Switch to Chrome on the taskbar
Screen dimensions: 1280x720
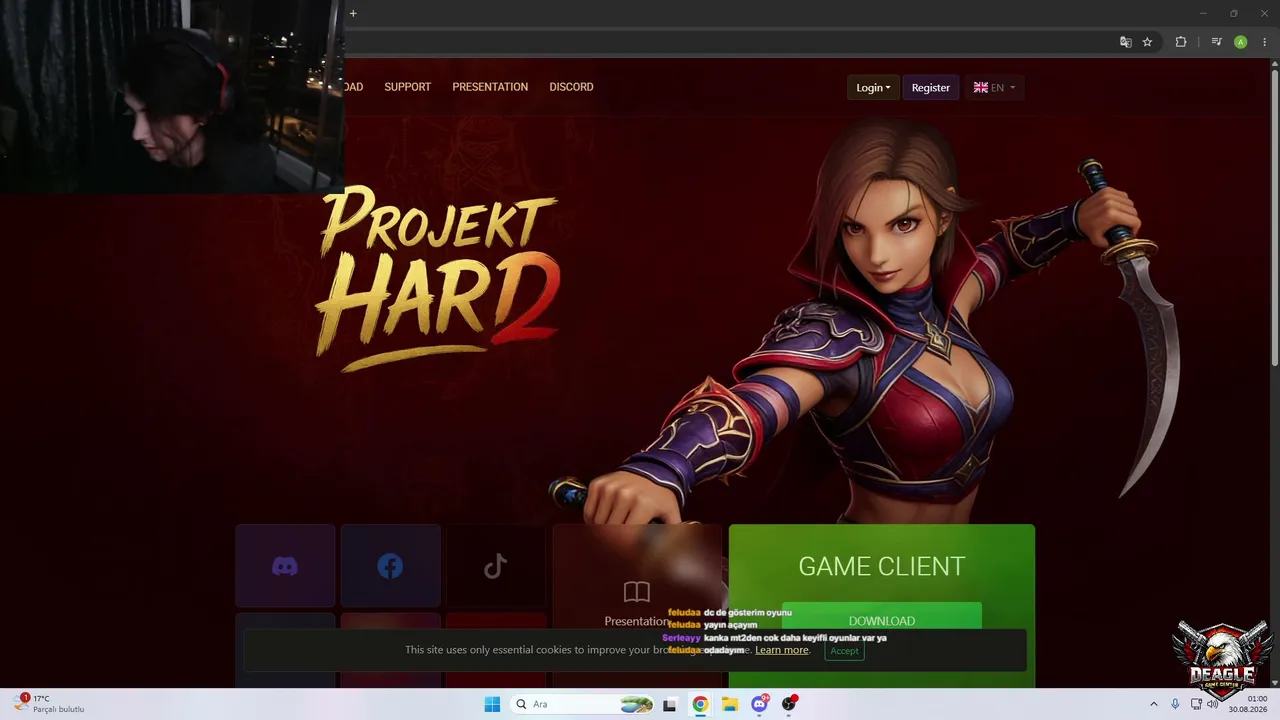tap(700, 704)
